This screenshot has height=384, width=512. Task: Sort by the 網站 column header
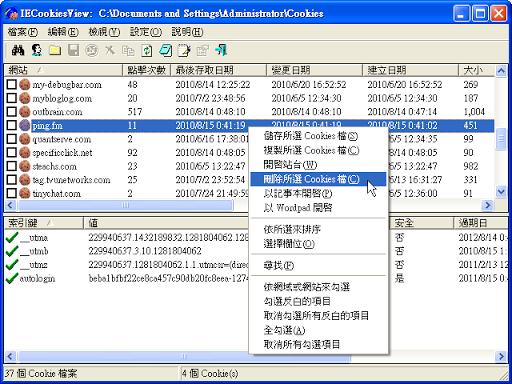(63, 70)
